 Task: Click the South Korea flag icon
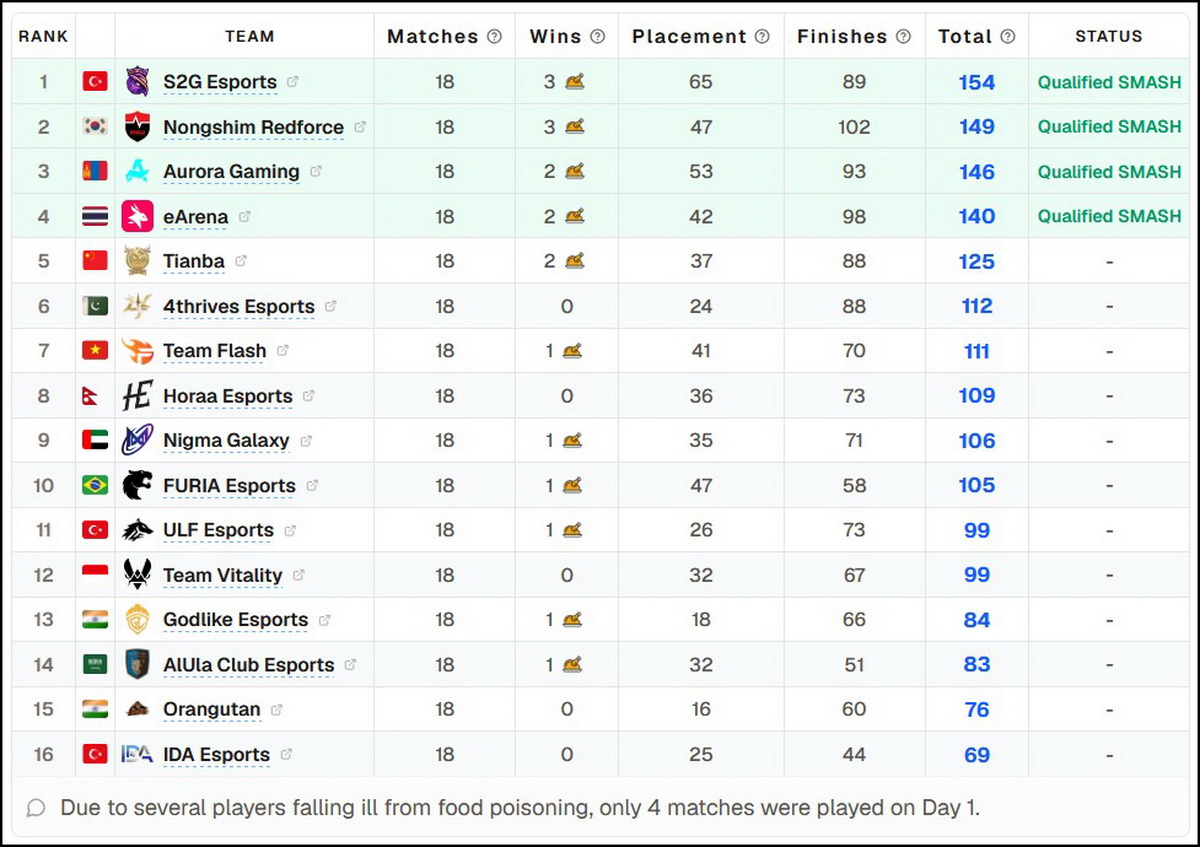coord(95,127)
